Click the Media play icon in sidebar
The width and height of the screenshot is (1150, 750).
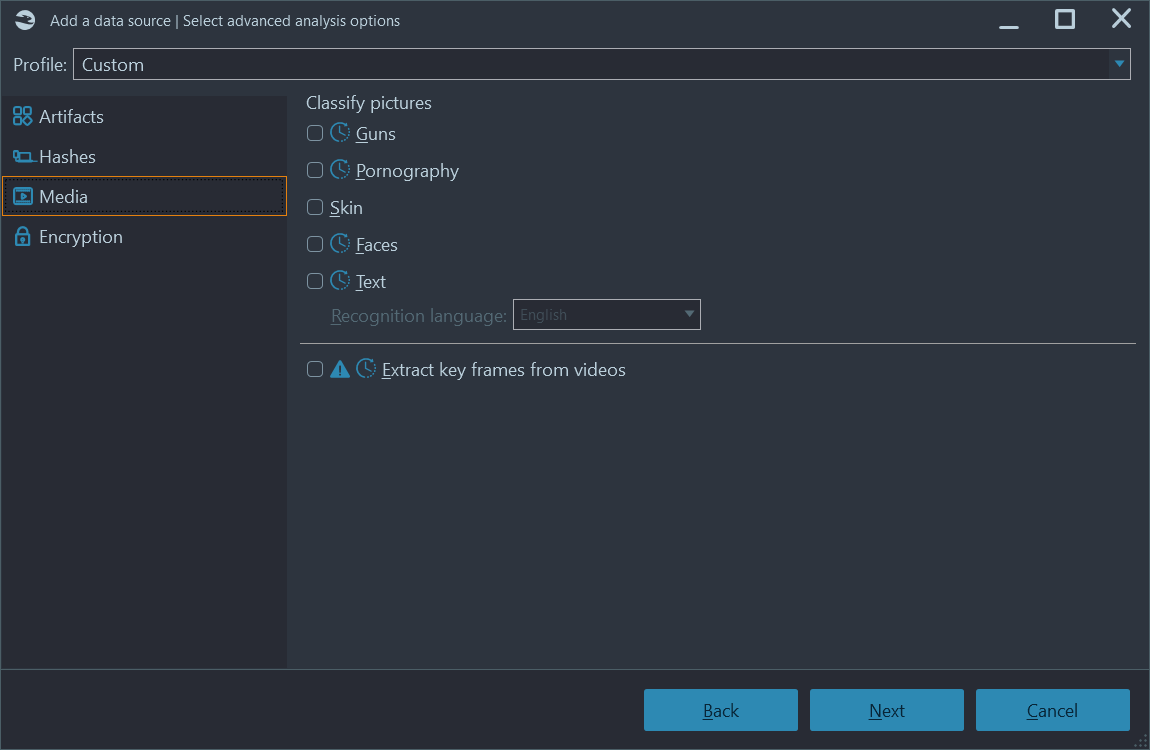23,196
